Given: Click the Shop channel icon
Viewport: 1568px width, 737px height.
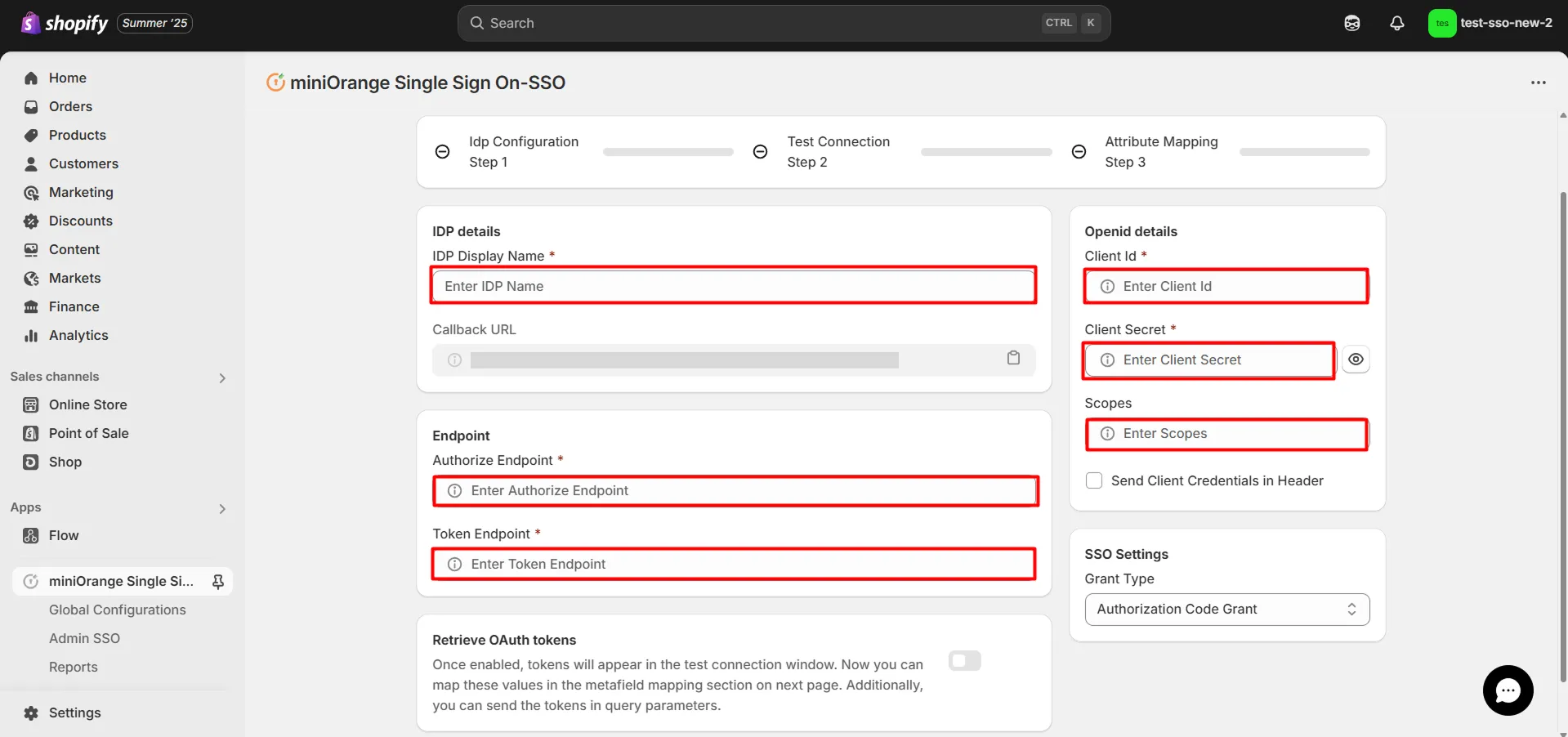Looking at the screenshot, I should pyautogui.click(x=31, y=462).
